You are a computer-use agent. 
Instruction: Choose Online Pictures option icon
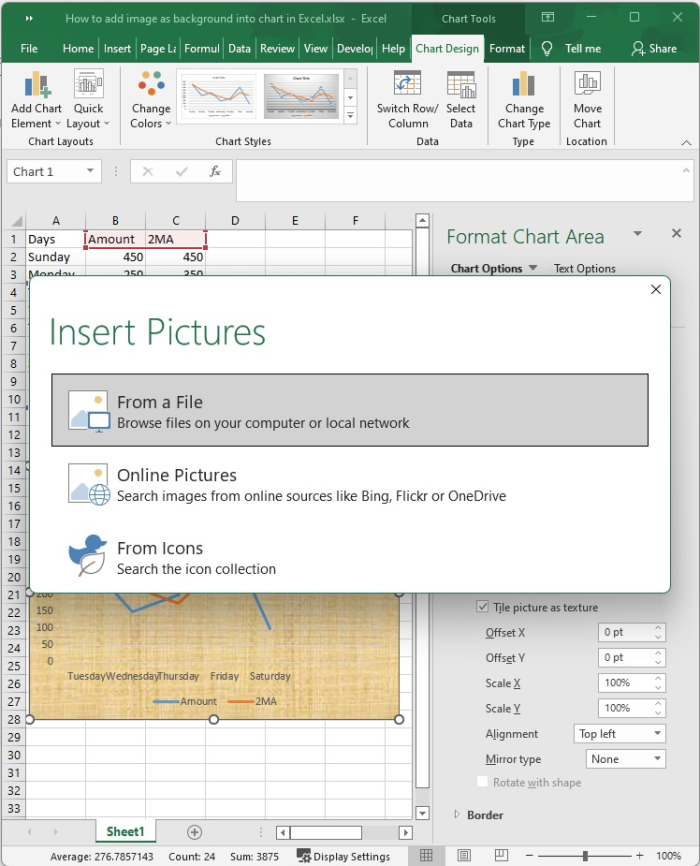pos(88,484)
